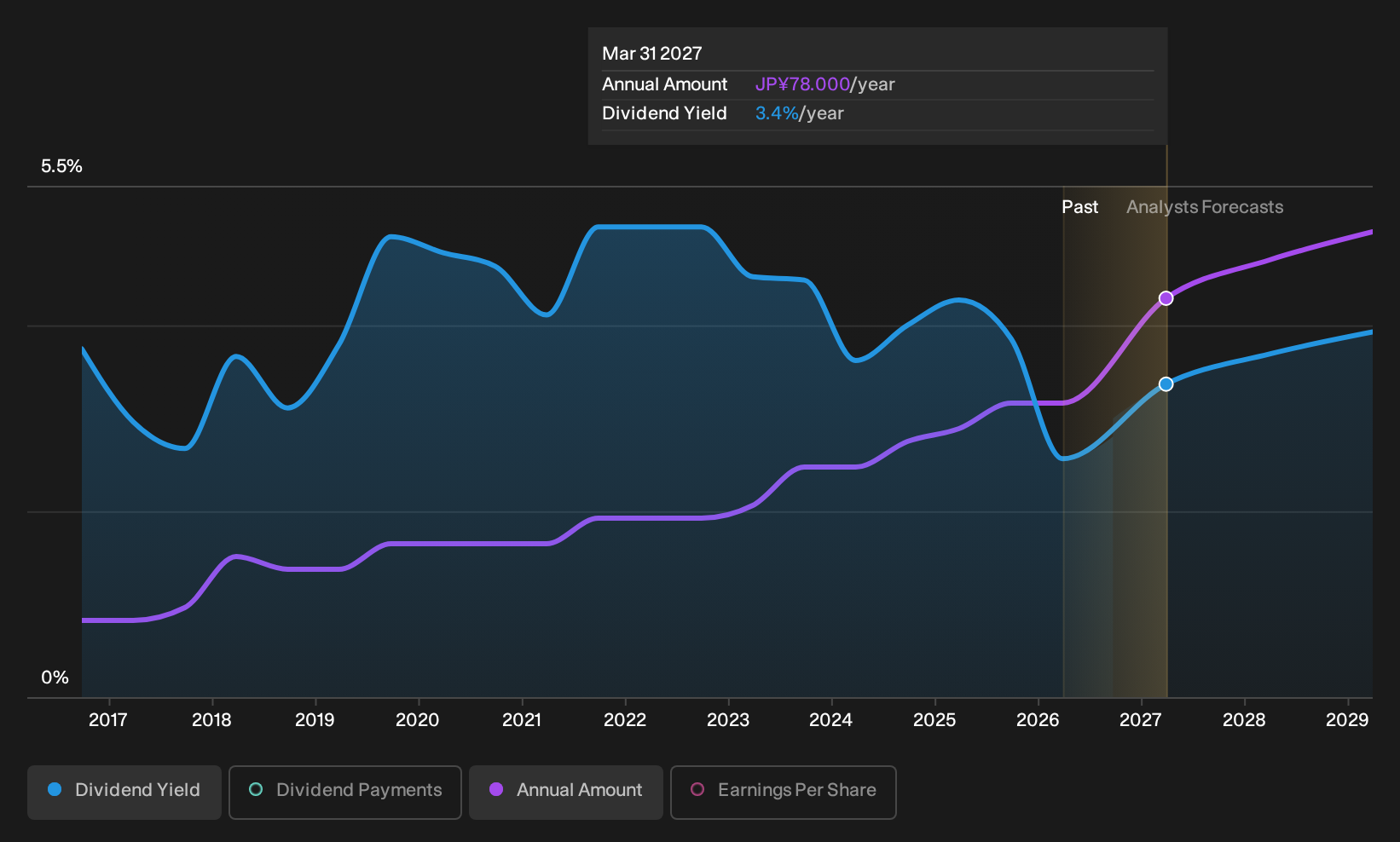Click the 2017 x-axis year label
Viewport: 1400px width, 842px height.
click(x=108, y=720)
